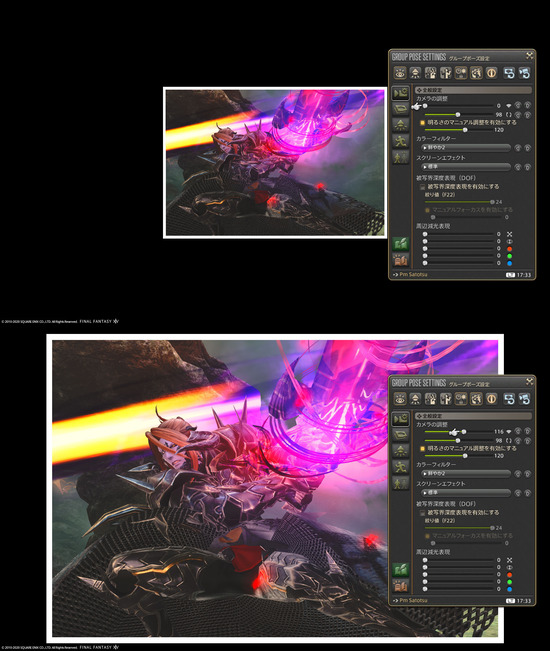Toggle the eye gaze icon in upper Group Pose panel

click(x=400, y=73)
